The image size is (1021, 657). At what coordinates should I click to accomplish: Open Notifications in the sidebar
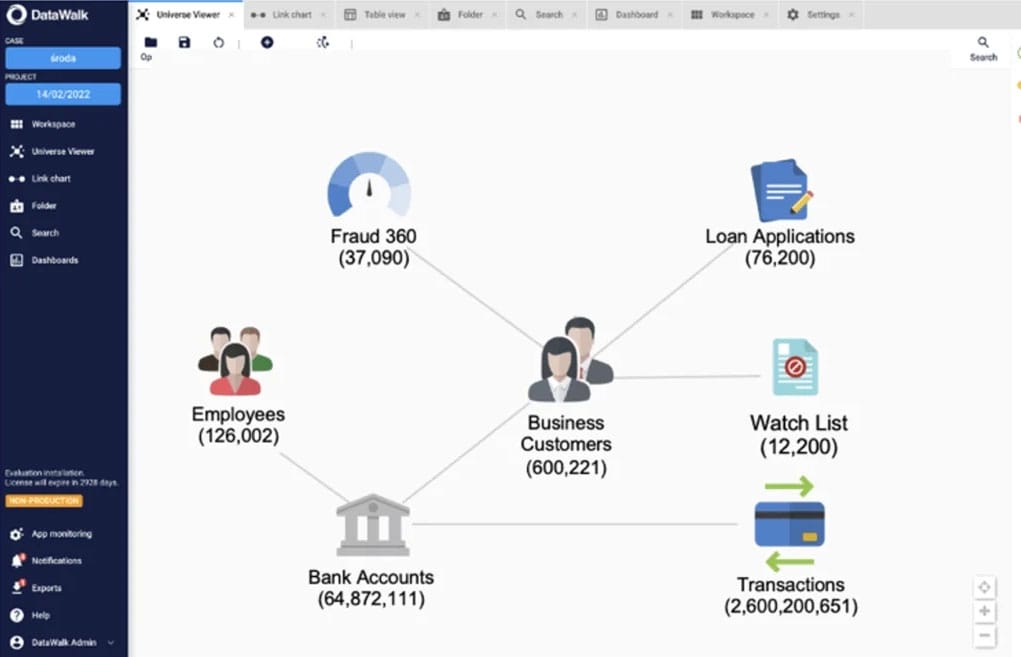click(x=56, y=561)
